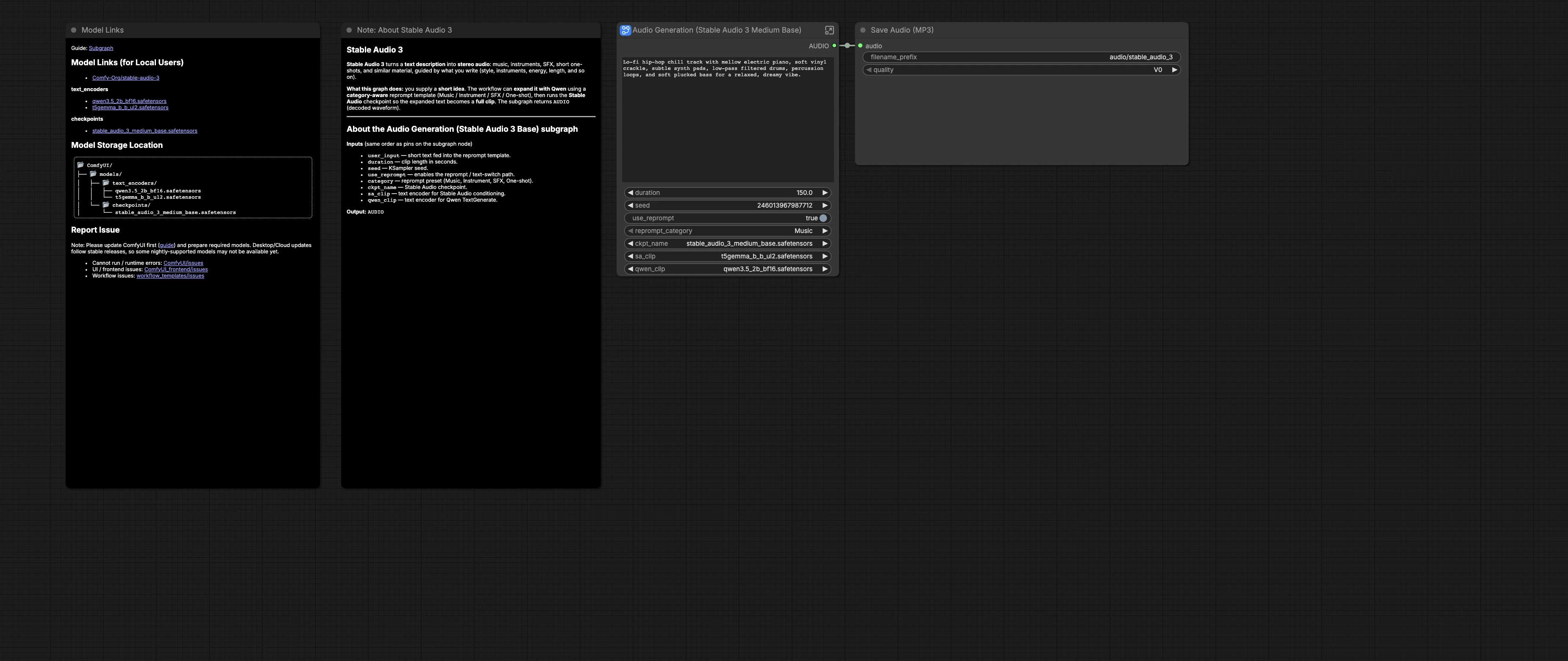The width and height of the screenshot is (1568, 661).
Task: Select previous ckpt_name with left arrow
Action: point(630,244)
